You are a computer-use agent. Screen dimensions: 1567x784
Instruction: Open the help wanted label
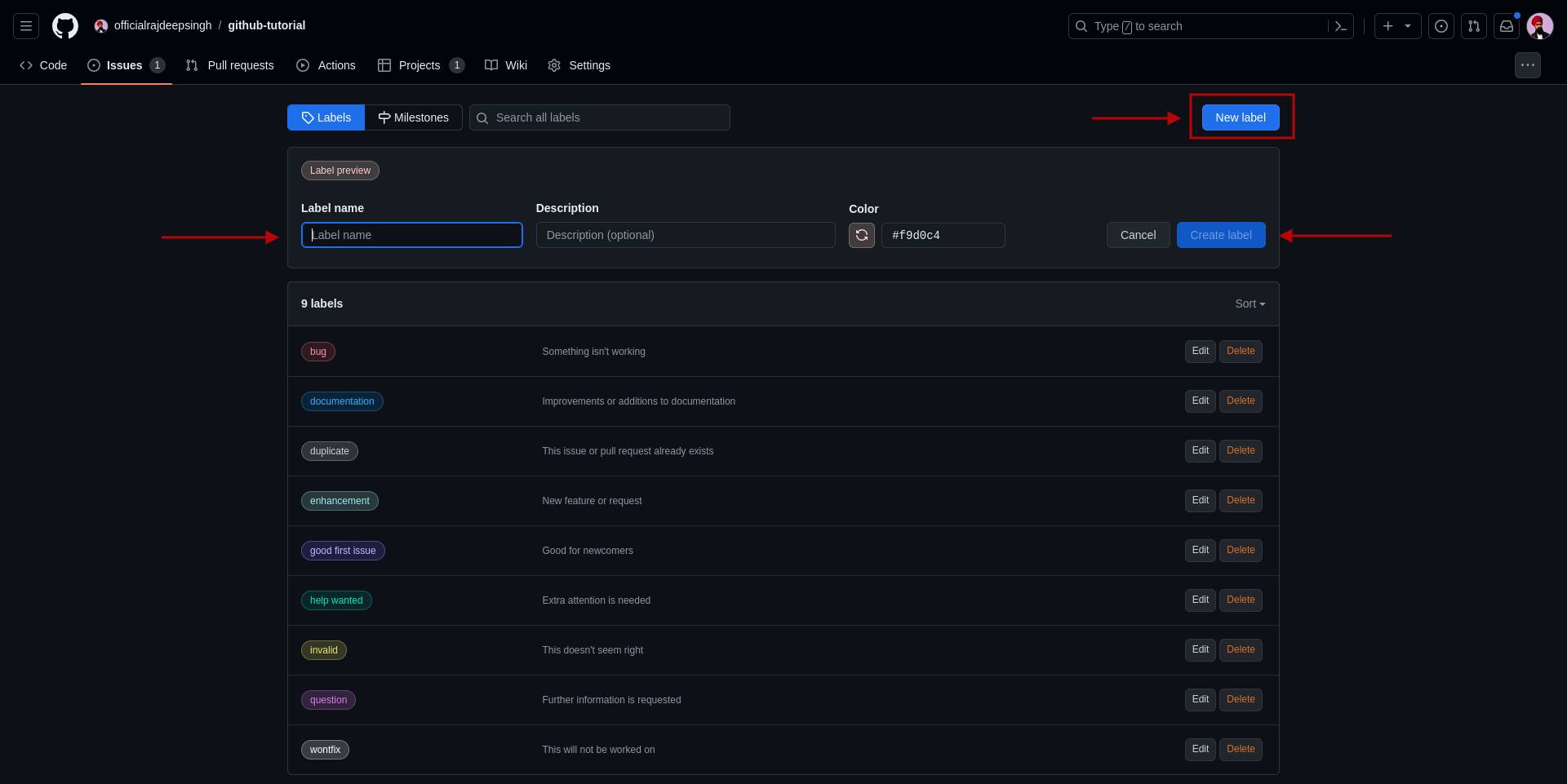pyautogui.click(x=336, y=600)
